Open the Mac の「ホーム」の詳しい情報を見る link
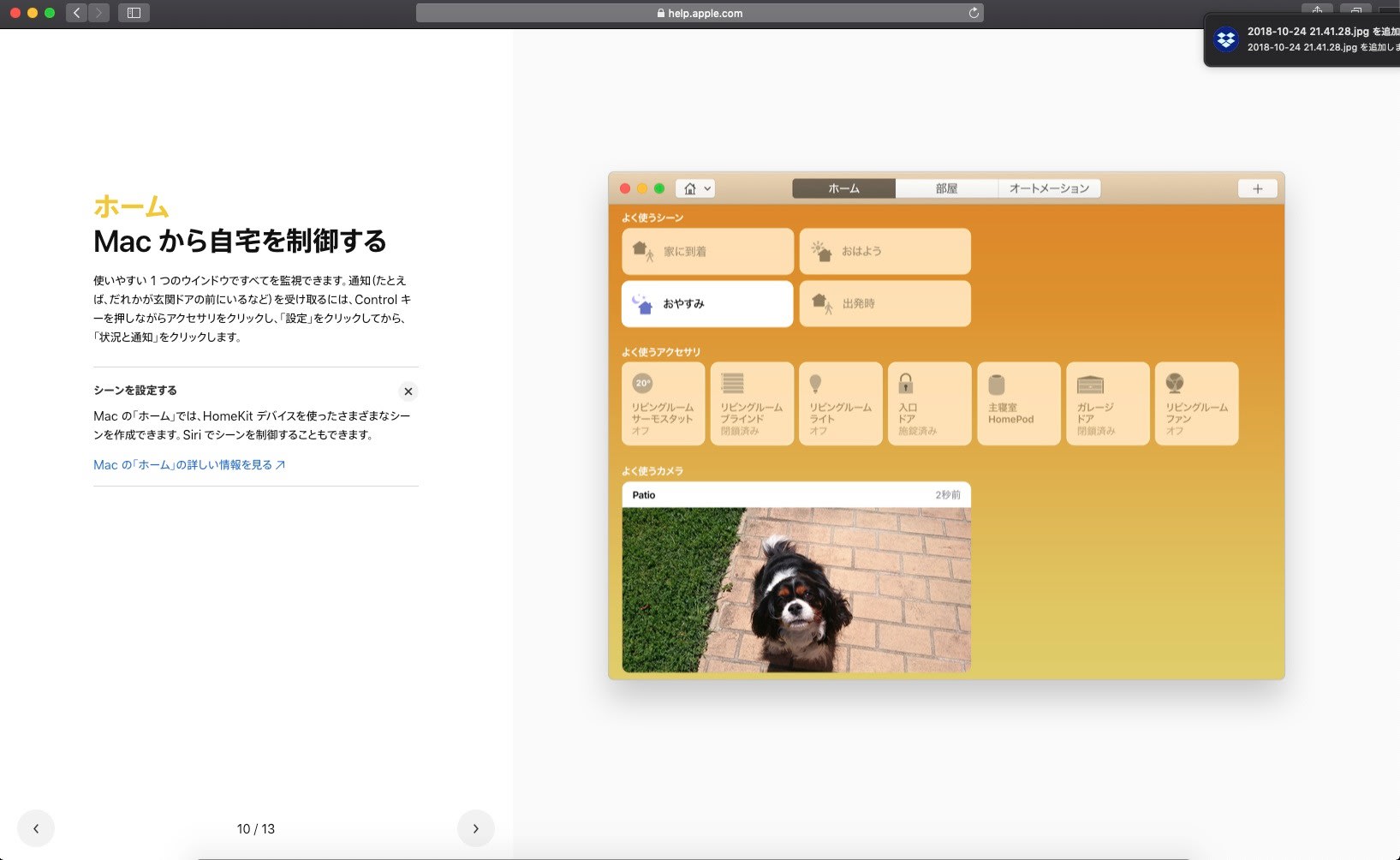The image size is (1400, 860). click(189, 465)
